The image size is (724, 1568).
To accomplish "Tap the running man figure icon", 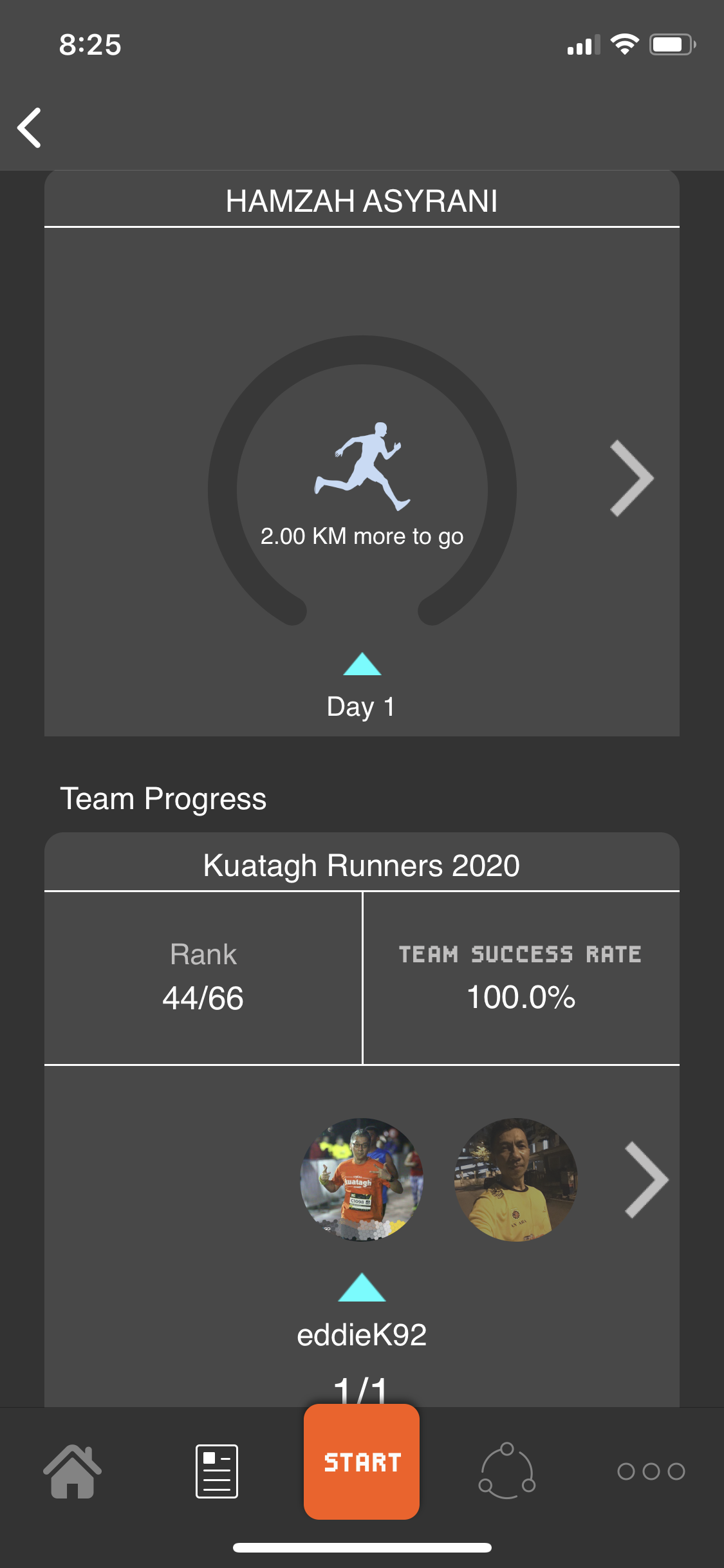I will pyautogui.click(x=362, y=467).
